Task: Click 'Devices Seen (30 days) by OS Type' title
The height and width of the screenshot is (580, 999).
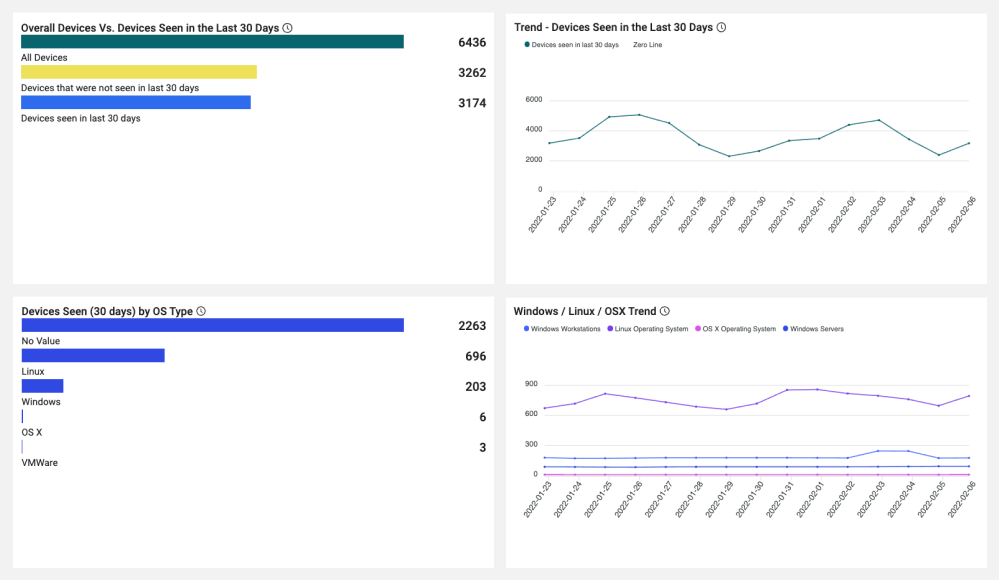Action: coord(107,312)
